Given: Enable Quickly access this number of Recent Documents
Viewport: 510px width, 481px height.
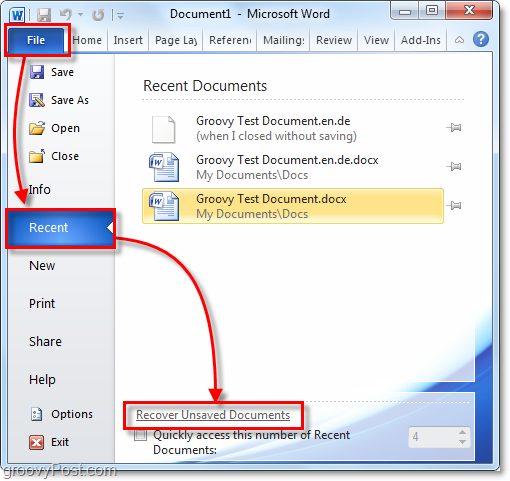Looking at the screenshot, I should click(140, 435).
